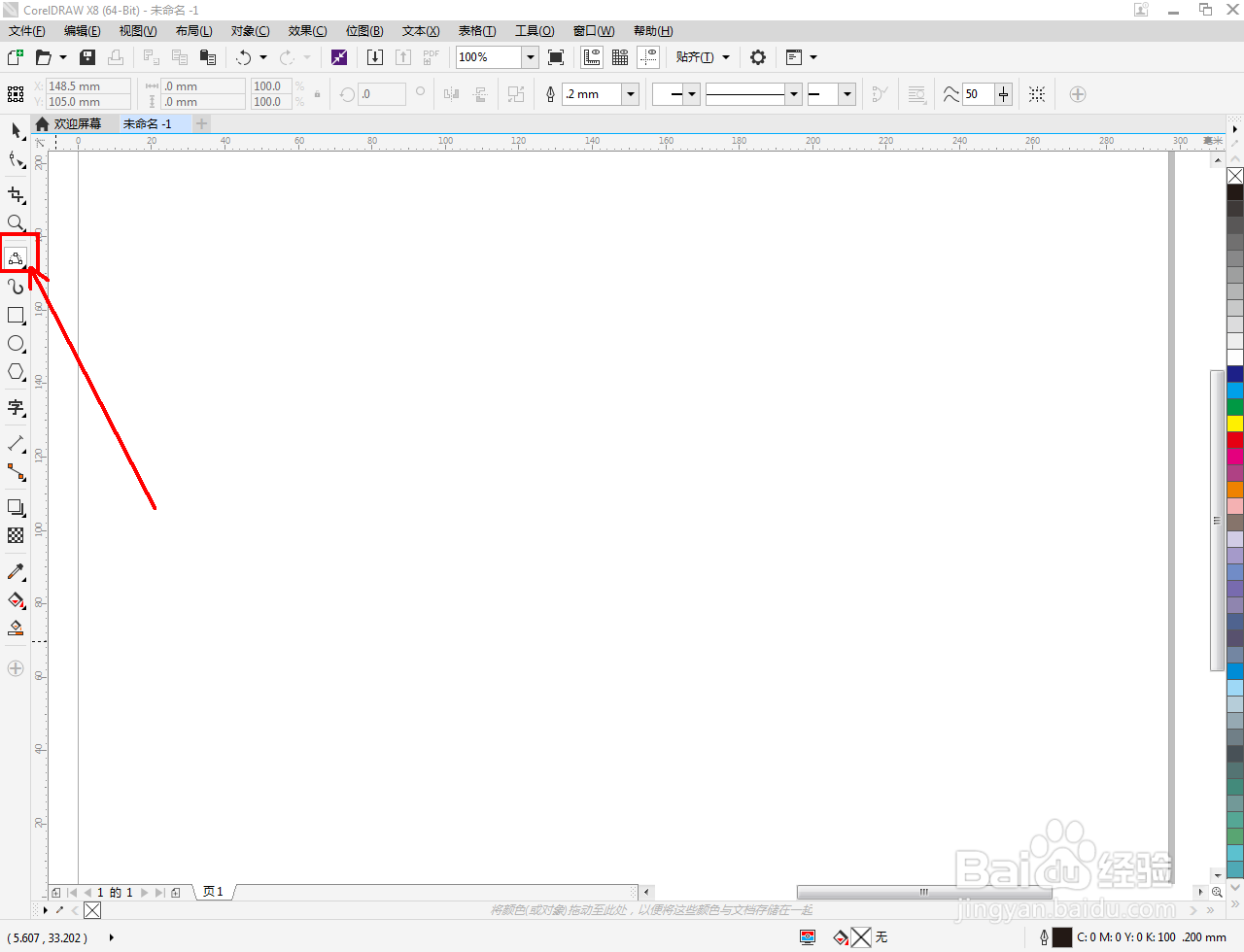1244x952 pixels.
Task: Select the Color Eyedropper tool
Action: [x=16, y=572]
